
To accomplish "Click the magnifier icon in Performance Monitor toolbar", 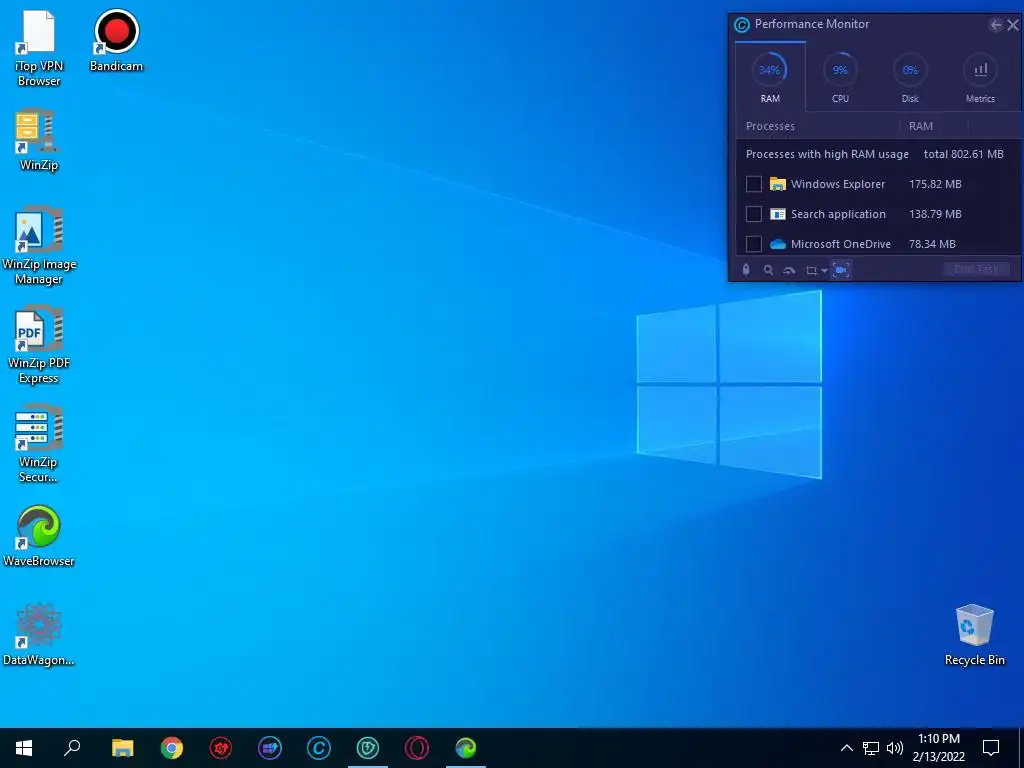I will [x=768, y=270].
